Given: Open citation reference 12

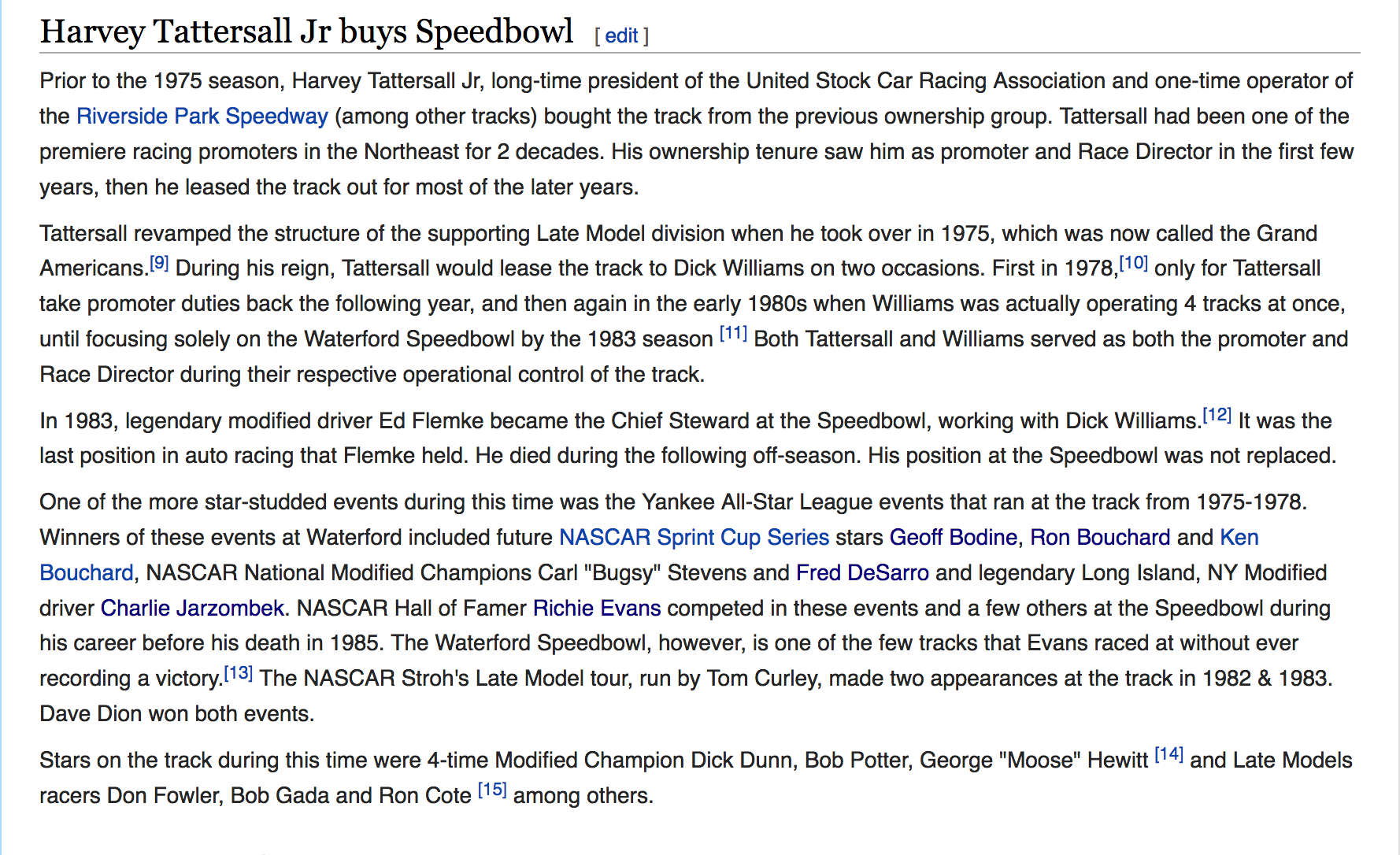Looking at the screenshot, I should [1217, 415].
